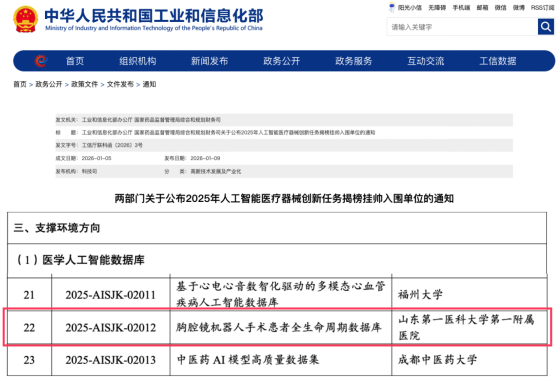Image resolution: width=560 pixels, height=381 pixels.
Task: Click the 无障碍 accessibility link
Action: (x=437, y=7)
